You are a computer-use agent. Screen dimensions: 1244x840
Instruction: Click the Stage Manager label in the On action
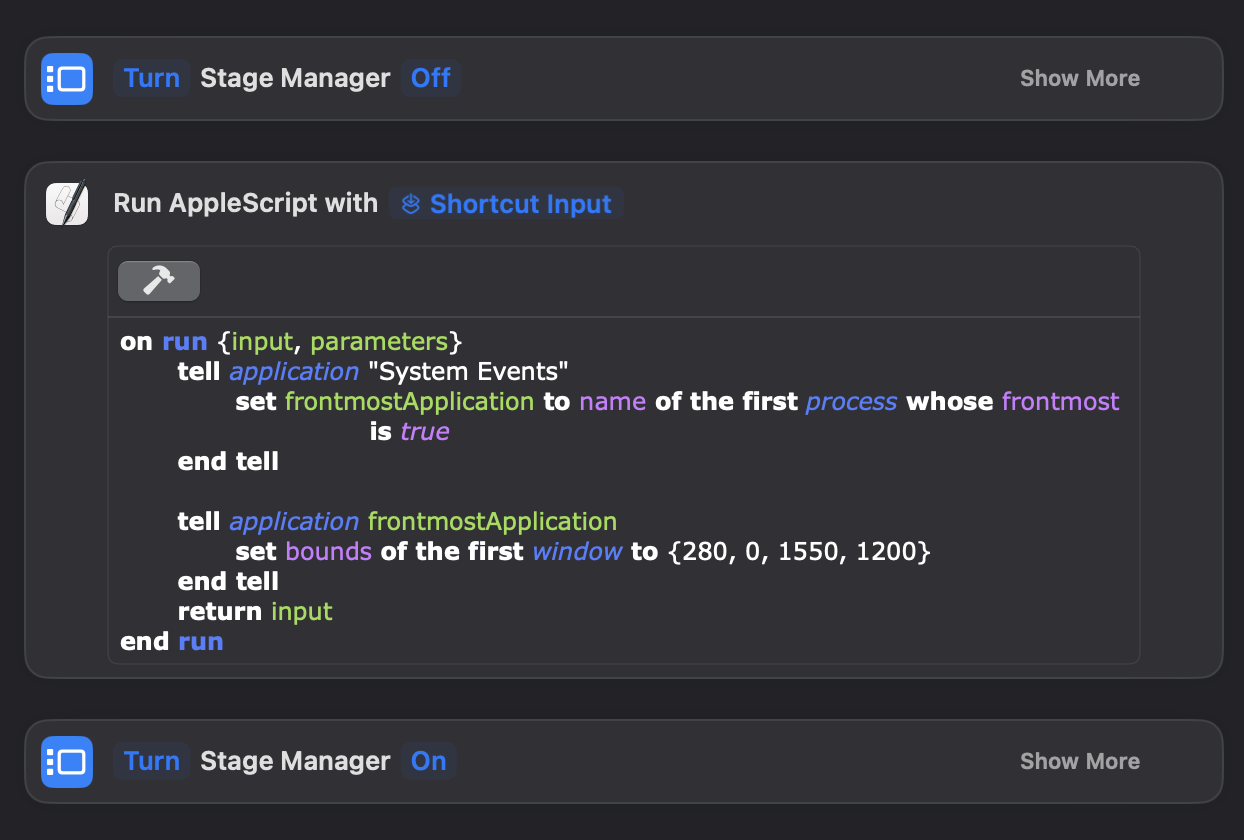295,761
